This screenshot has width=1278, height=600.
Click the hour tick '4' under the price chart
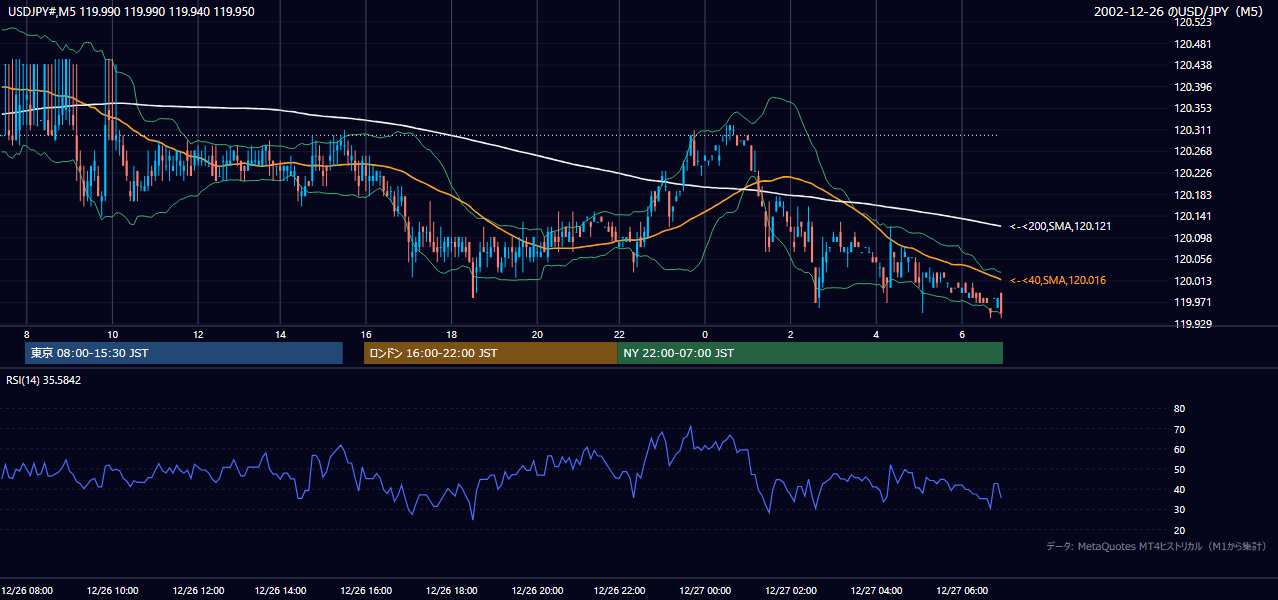(x=876, y=334)
